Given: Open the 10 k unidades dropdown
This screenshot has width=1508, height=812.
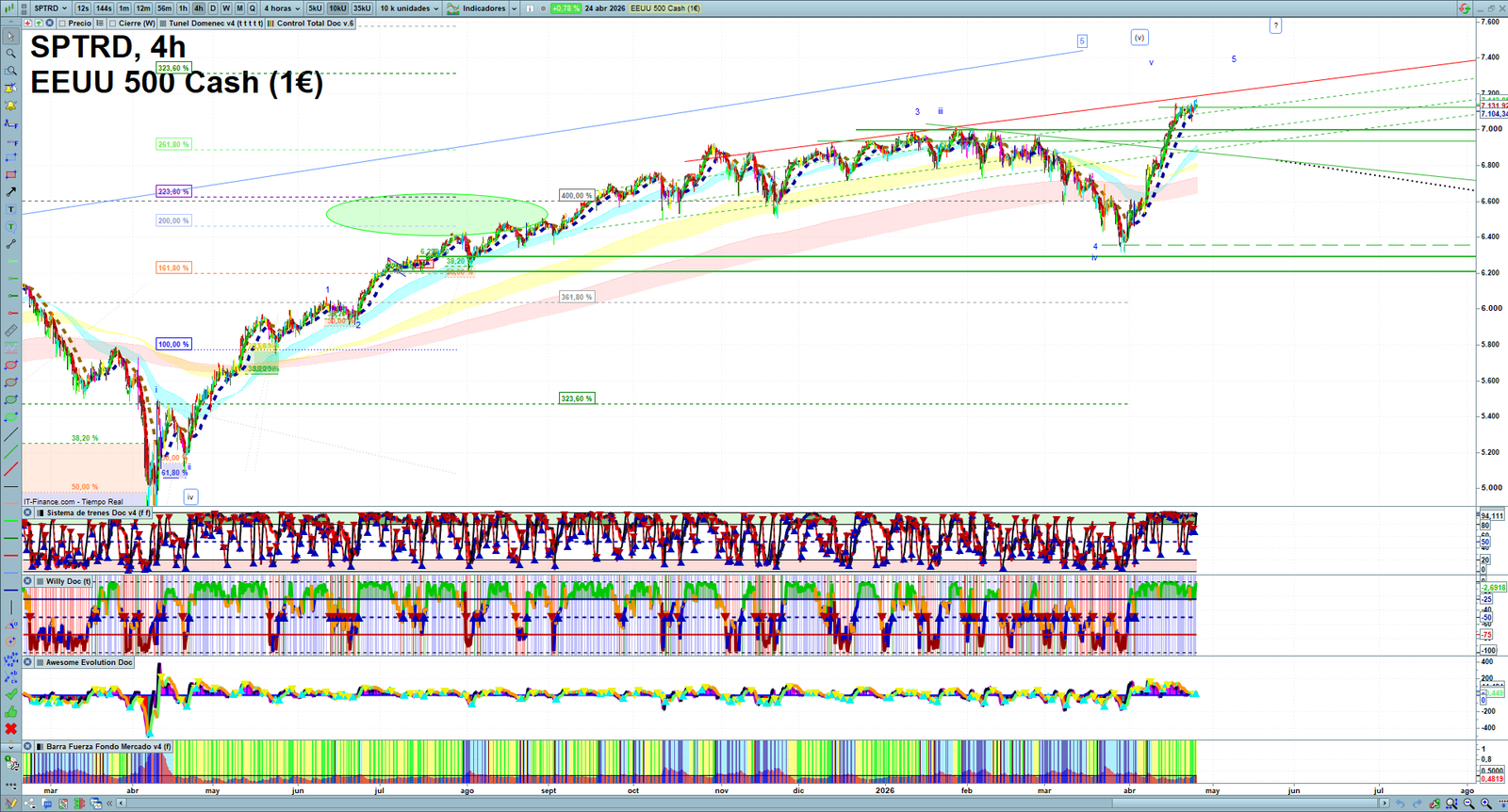Looking at the screenshot, I should pos(409,8).
